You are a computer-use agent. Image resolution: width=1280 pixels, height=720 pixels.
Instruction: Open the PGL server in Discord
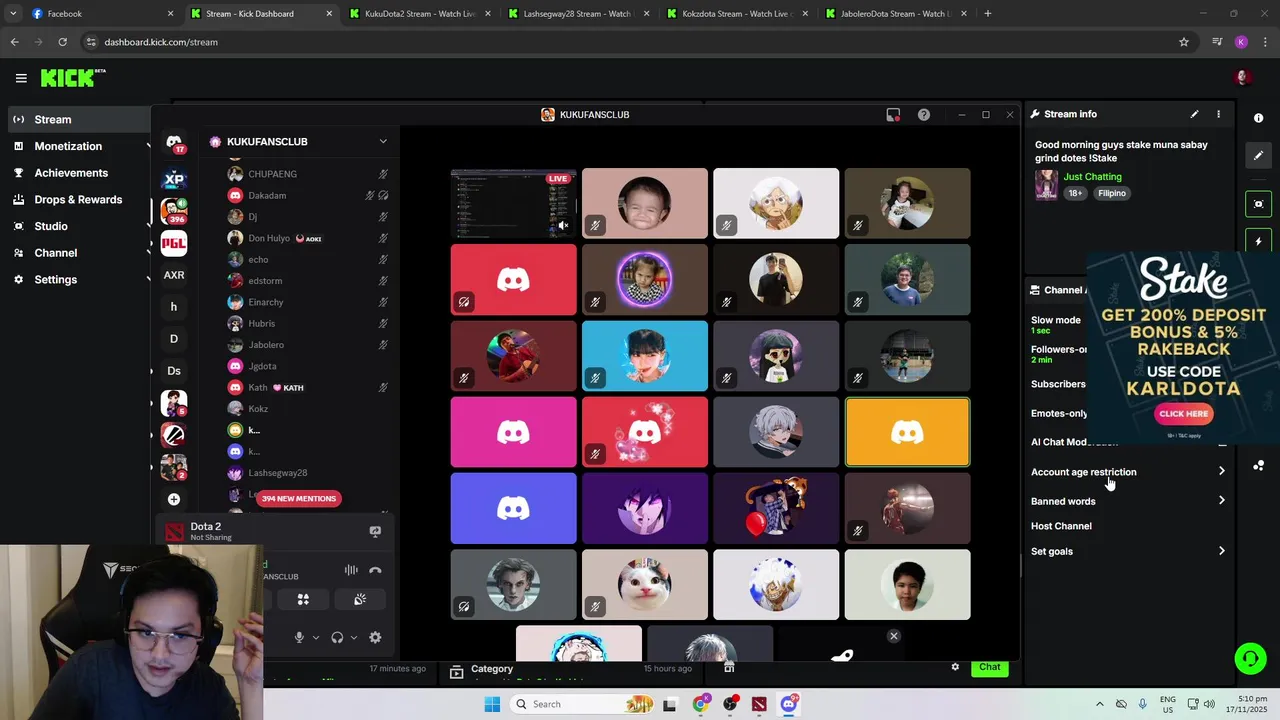tap(174, 243)
